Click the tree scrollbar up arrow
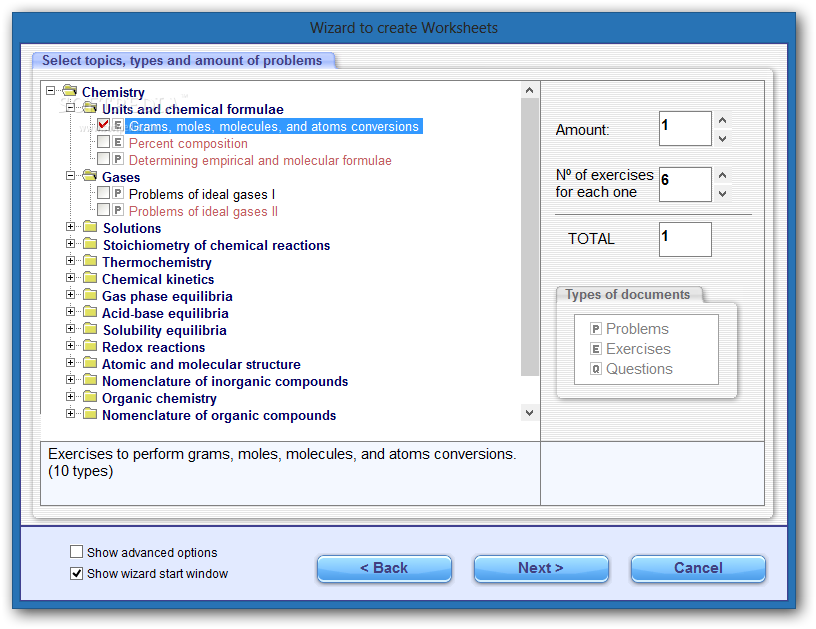Image resolution: width=816 pixels, height=629 pixels. [529, 91]
